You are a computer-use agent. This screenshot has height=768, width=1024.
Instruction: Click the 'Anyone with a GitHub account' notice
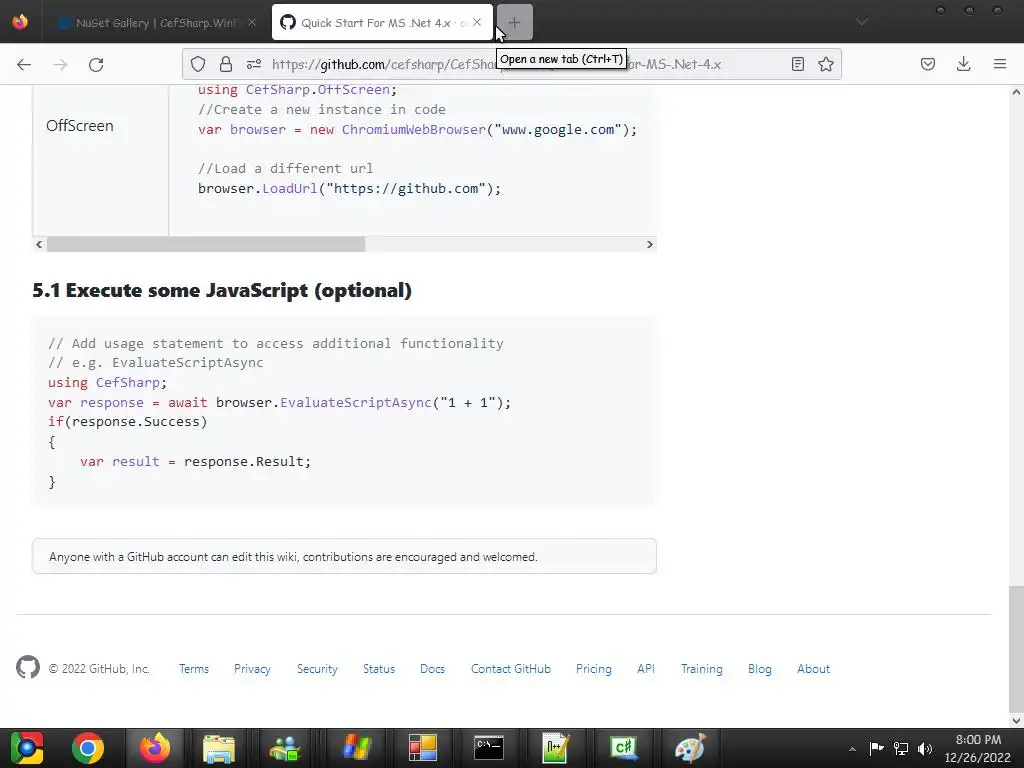coord(344,556)
